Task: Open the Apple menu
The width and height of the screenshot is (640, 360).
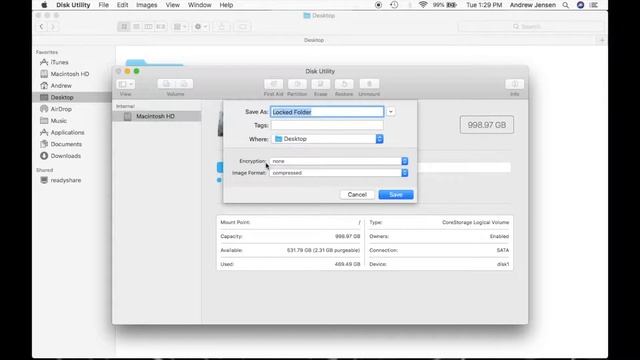Action: (44, 5)
